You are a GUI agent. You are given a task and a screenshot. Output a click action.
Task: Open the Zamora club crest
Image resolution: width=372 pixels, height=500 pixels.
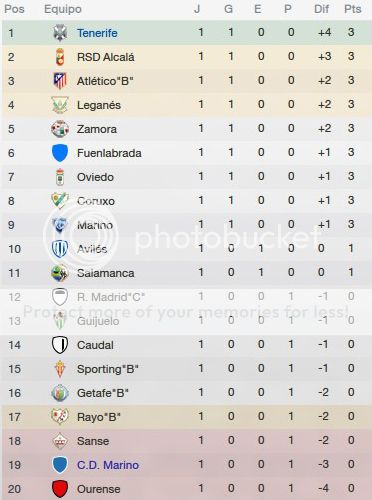60,129
